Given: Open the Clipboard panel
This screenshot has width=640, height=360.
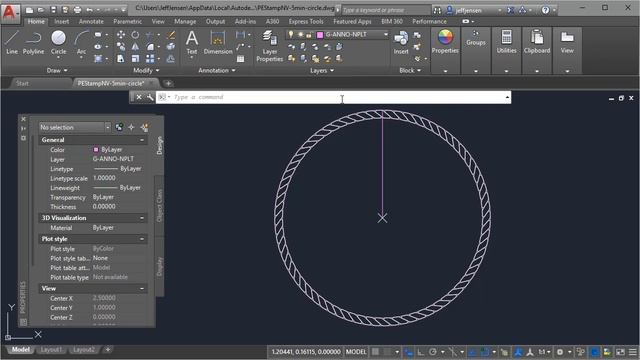Looking at the screenshot, I should tap(537, 42).
